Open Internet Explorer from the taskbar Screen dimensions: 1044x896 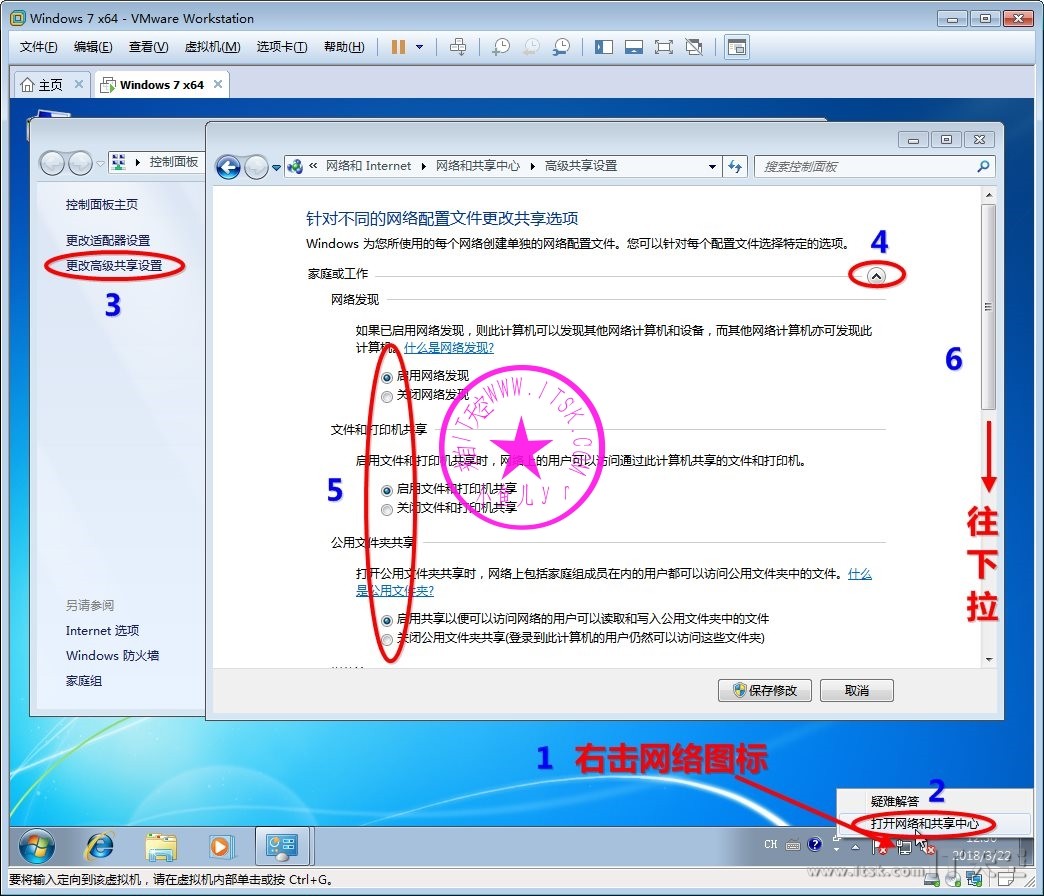pos(99,847)
